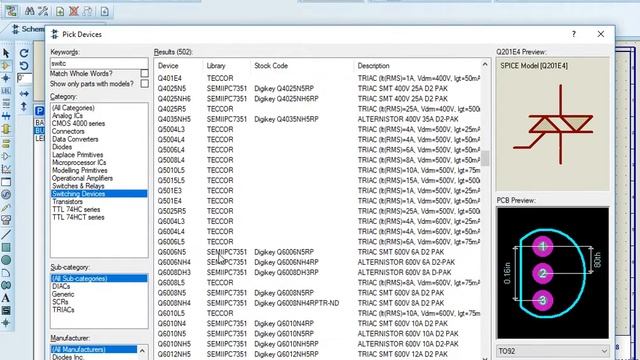
Task: Pick the Buses mode tool
Action: point(6,116)
